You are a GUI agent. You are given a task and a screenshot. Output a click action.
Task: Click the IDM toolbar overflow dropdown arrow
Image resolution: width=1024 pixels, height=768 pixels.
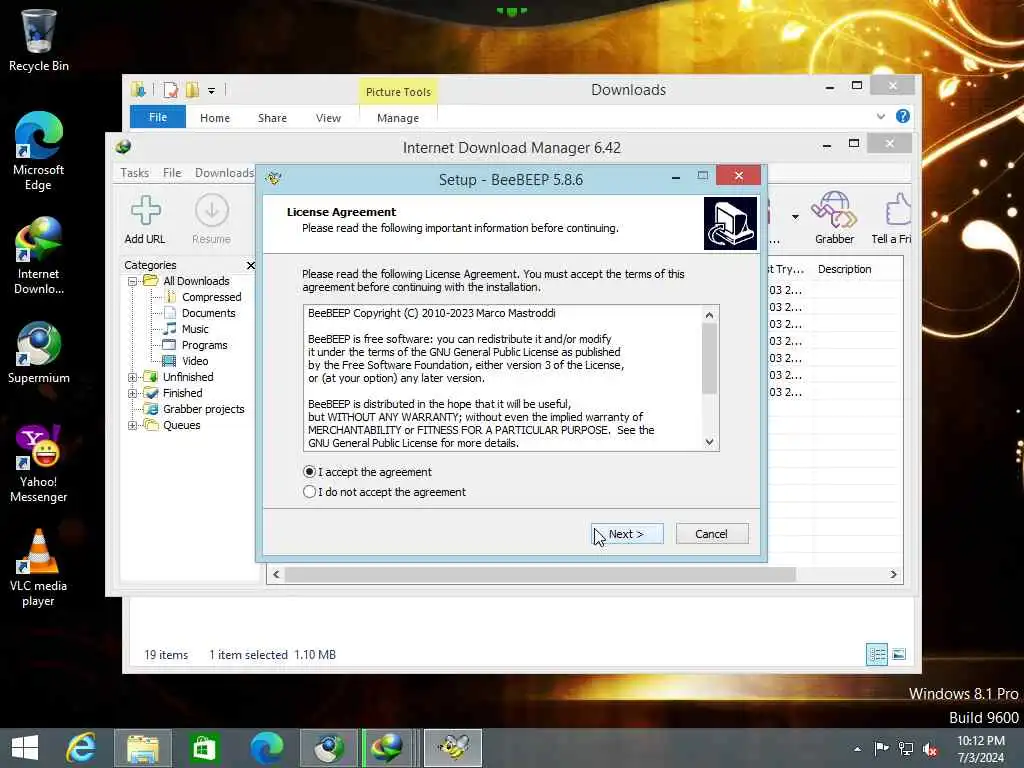coord(795,216)
